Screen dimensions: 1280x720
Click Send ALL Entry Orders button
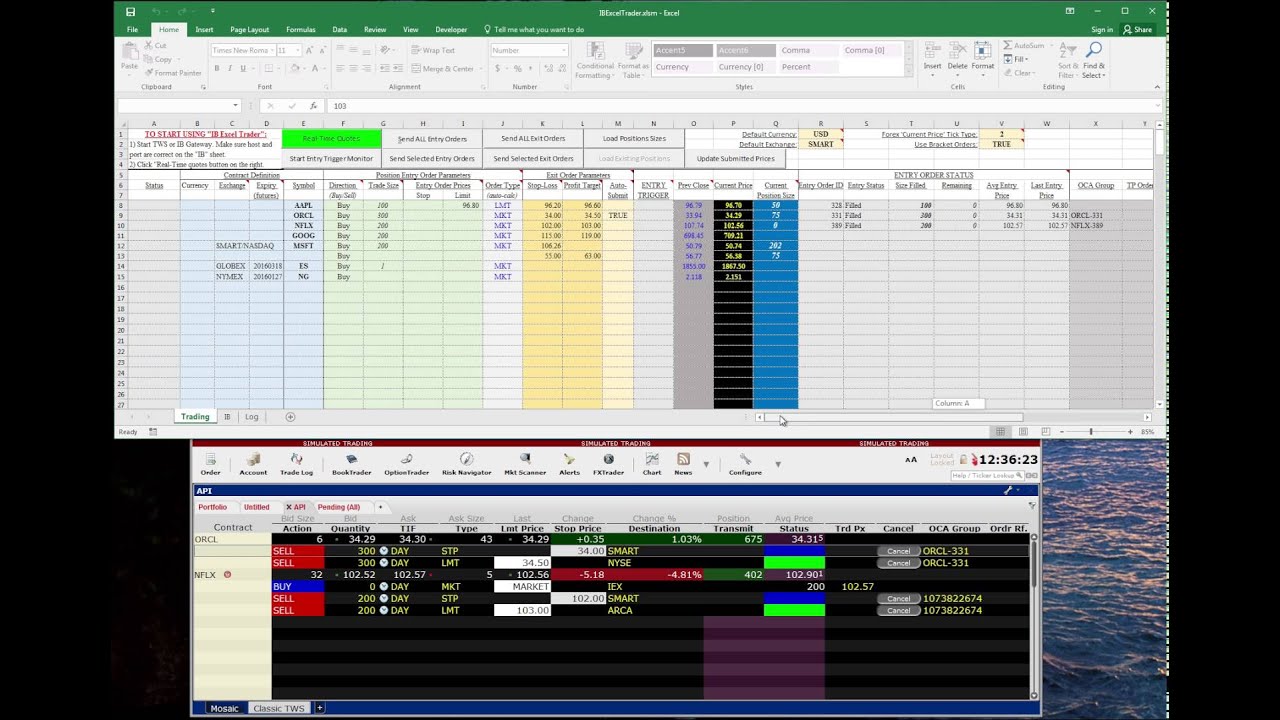[x=432, y=139]
